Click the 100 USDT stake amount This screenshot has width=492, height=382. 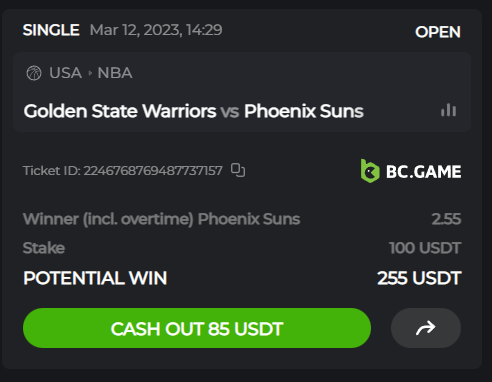tap(425, 248)
